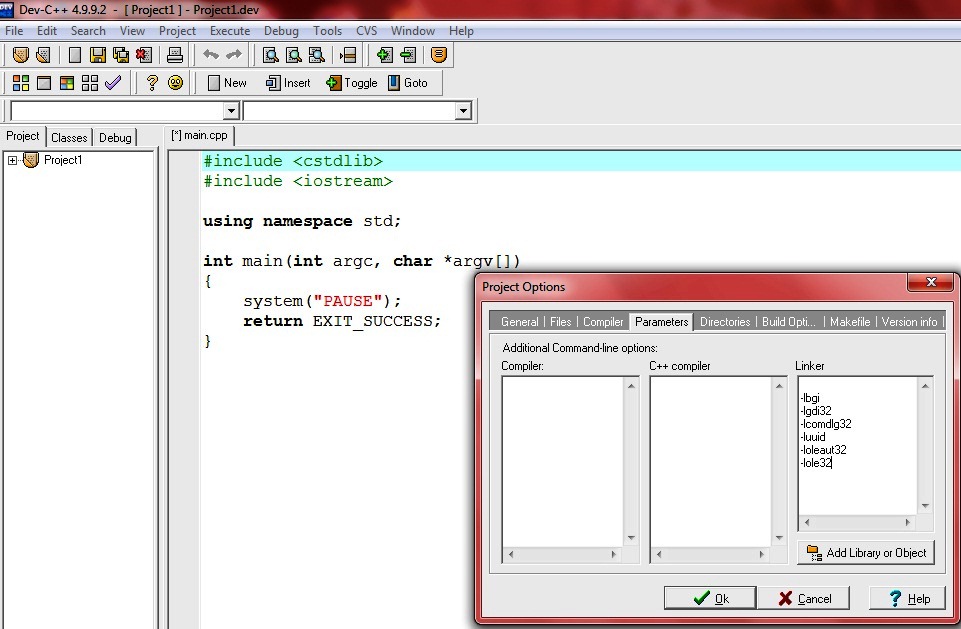Click the -lcomdlg32 line in Linker box

(x=826, y=424)
